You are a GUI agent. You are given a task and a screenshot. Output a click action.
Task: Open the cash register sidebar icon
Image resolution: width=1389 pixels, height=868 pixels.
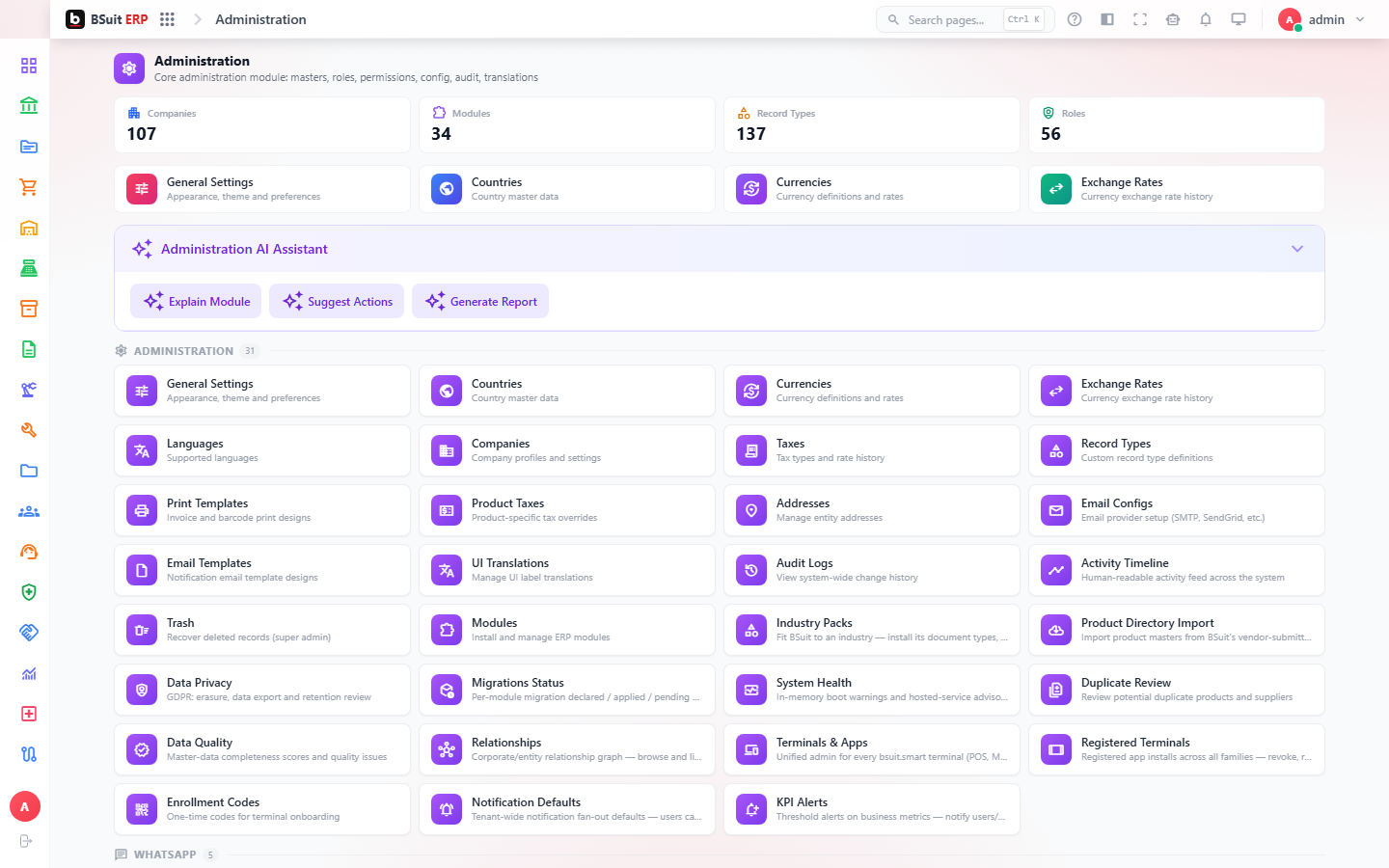click(29, 268)
